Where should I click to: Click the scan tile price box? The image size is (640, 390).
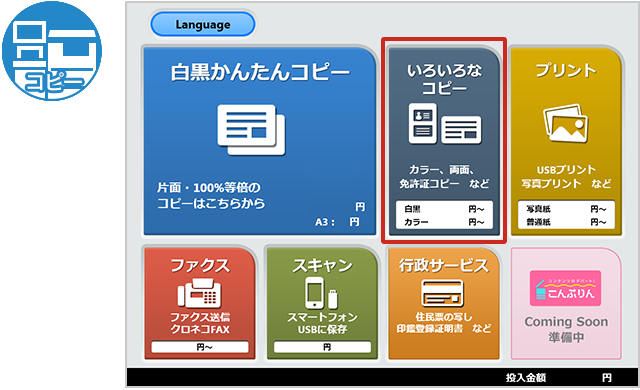(322, 347)
